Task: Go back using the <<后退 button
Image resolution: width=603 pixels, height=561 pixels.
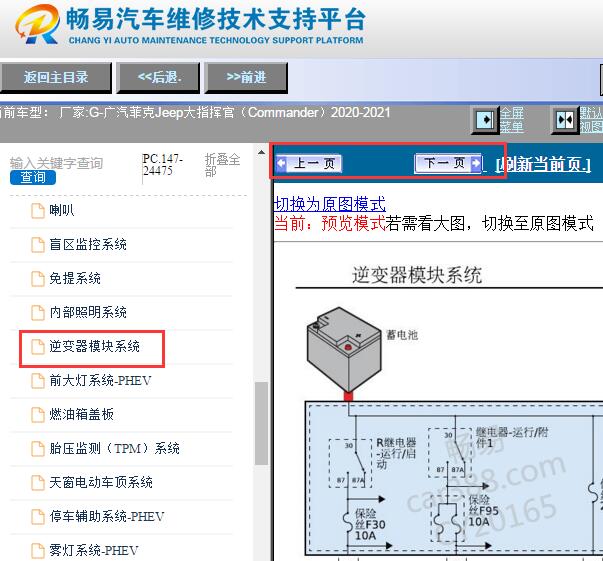Action: pos(158,78)
